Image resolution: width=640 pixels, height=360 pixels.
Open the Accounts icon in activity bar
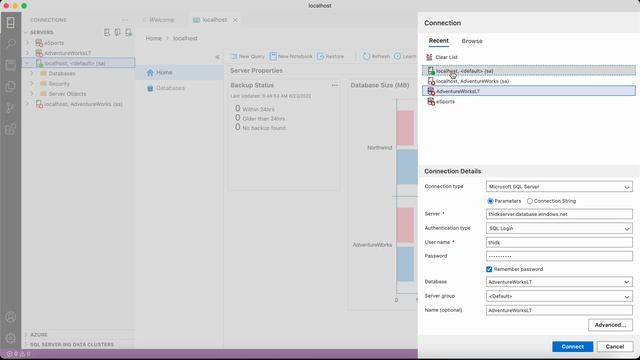(x=11, y=317)
